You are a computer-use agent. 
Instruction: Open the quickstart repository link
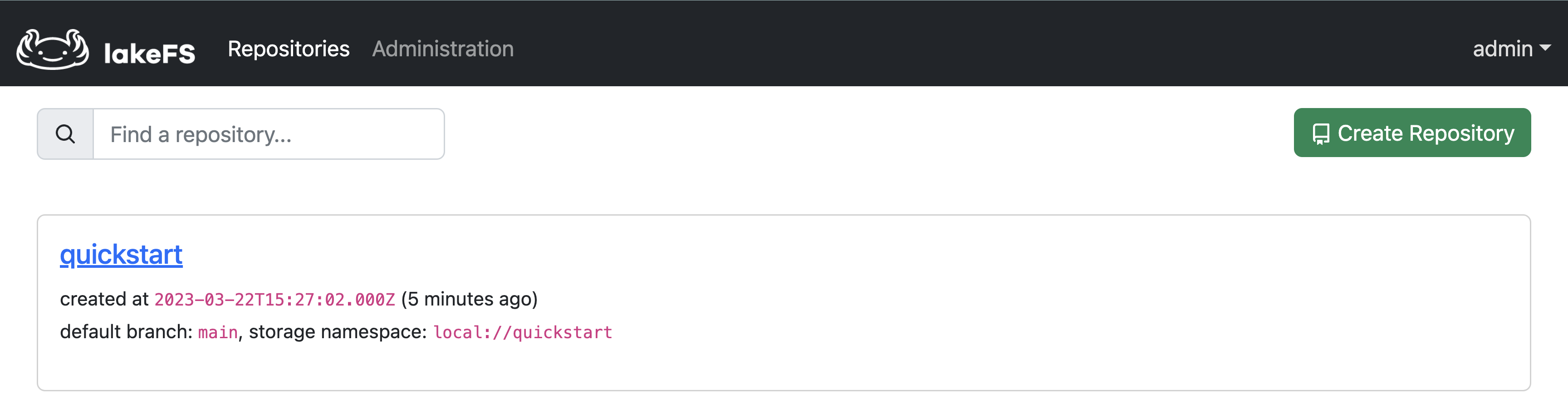[x=121, y=255]
